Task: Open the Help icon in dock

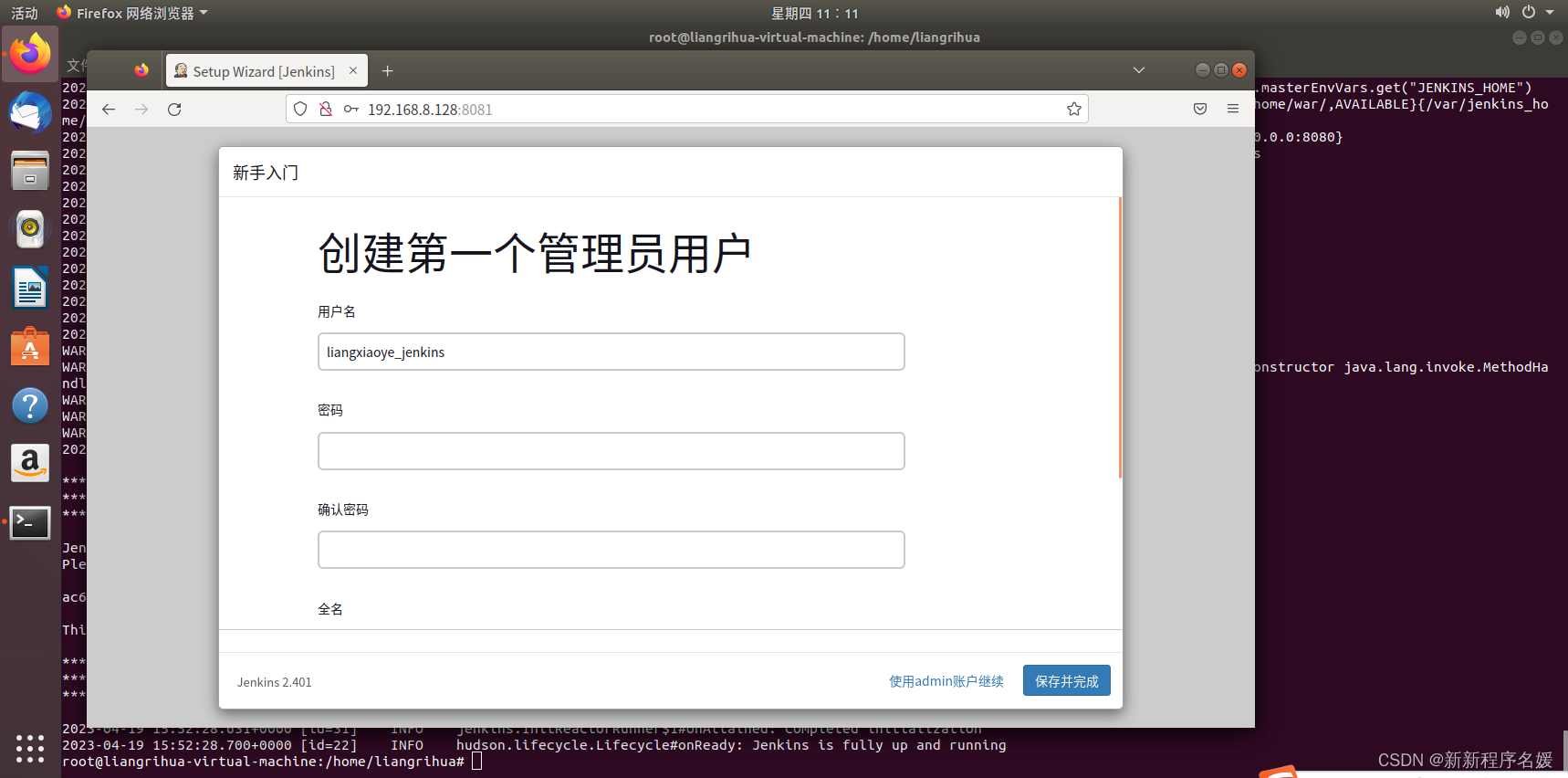Action: pos(30,405)
